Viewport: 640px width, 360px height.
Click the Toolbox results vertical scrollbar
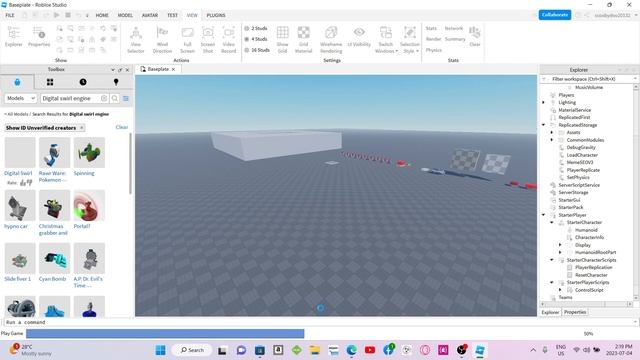tap(131, 163)
